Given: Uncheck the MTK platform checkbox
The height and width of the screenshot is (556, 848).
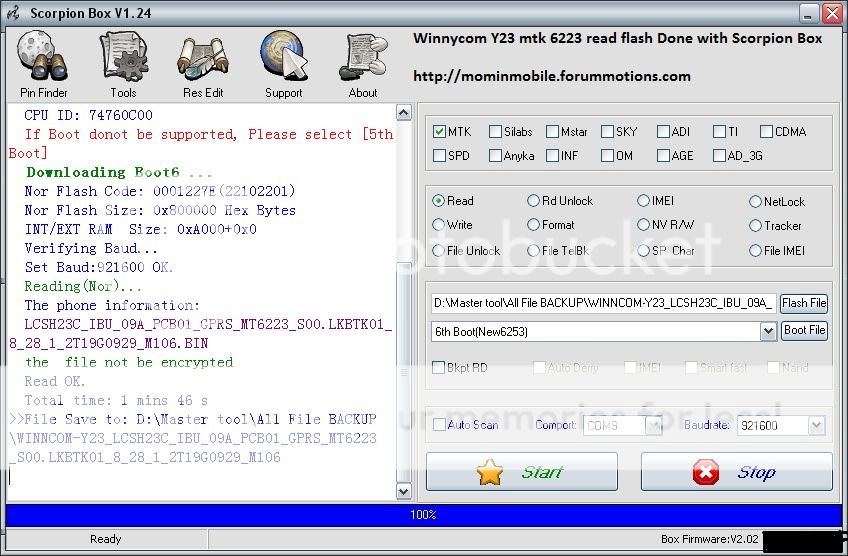Looking at the screenshot, I should click(x=439, y=131).
